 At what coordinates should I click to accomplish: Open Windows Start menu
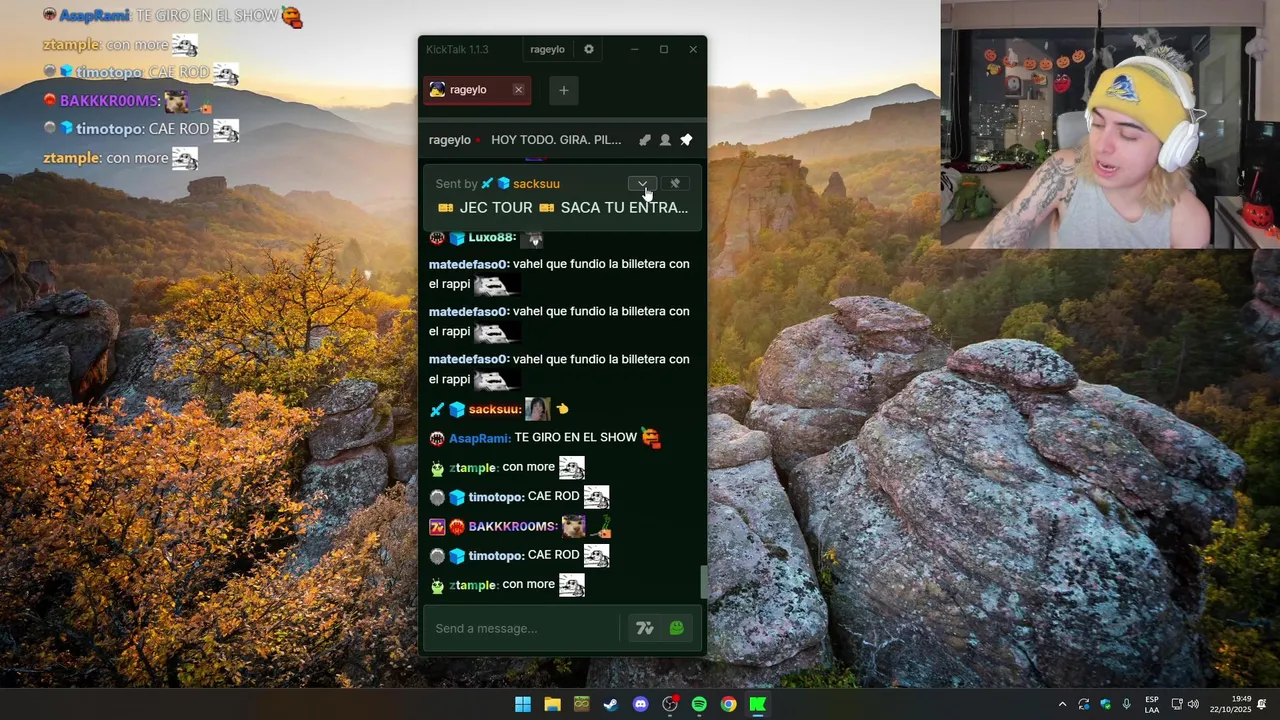(x=523, y=704)
